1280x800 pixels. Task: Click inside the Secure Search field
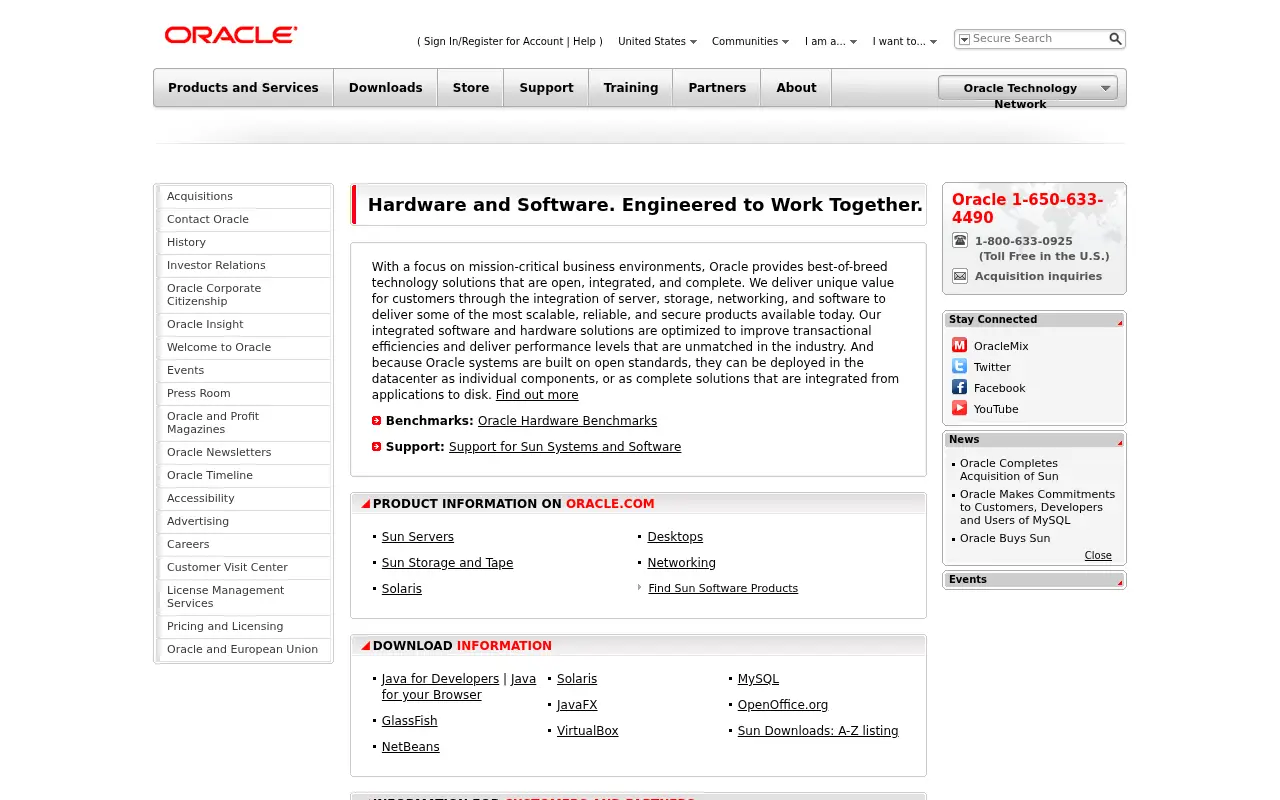[1037, 39]
